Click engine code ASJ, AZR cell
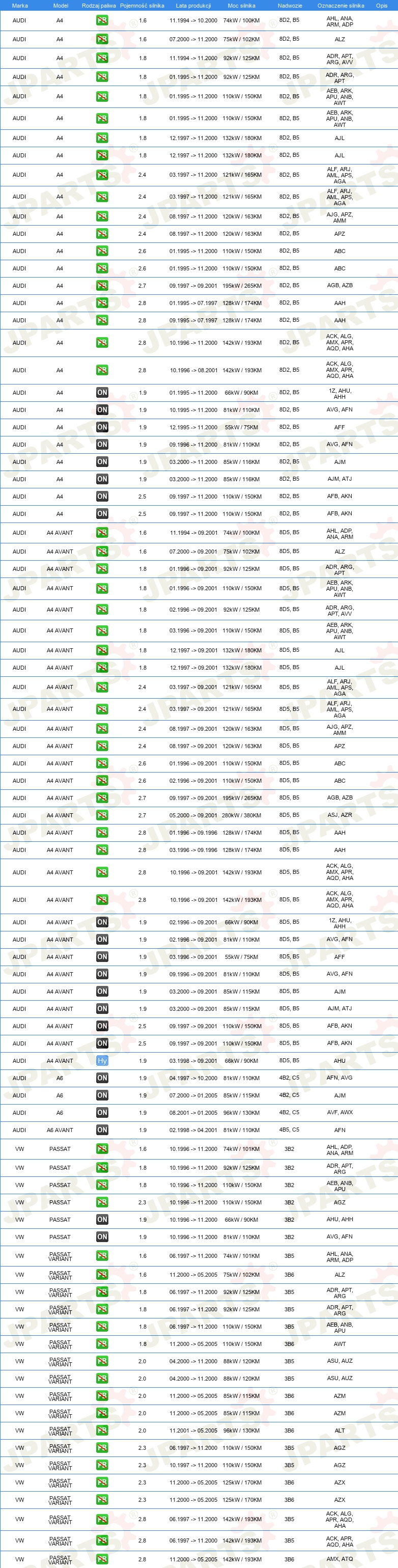 (339, 815)
